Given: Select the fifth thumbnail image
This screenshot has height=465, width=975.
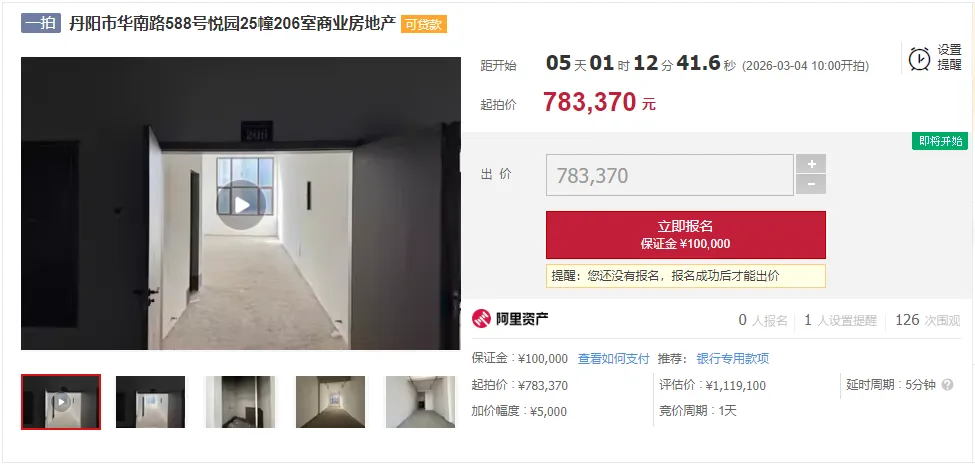Looking at the screenshot, I should coord(420,402).
